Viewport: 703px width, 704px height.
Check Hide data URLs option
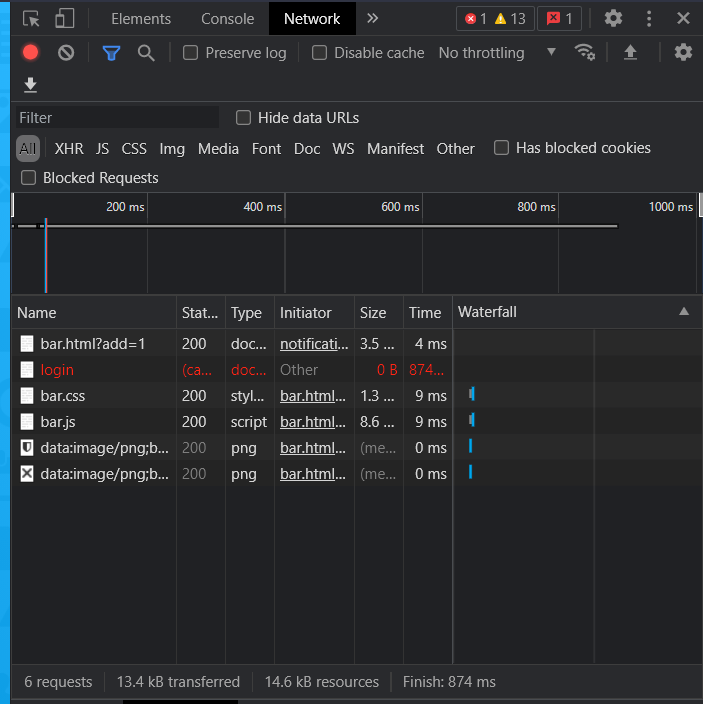click(243, 118)
